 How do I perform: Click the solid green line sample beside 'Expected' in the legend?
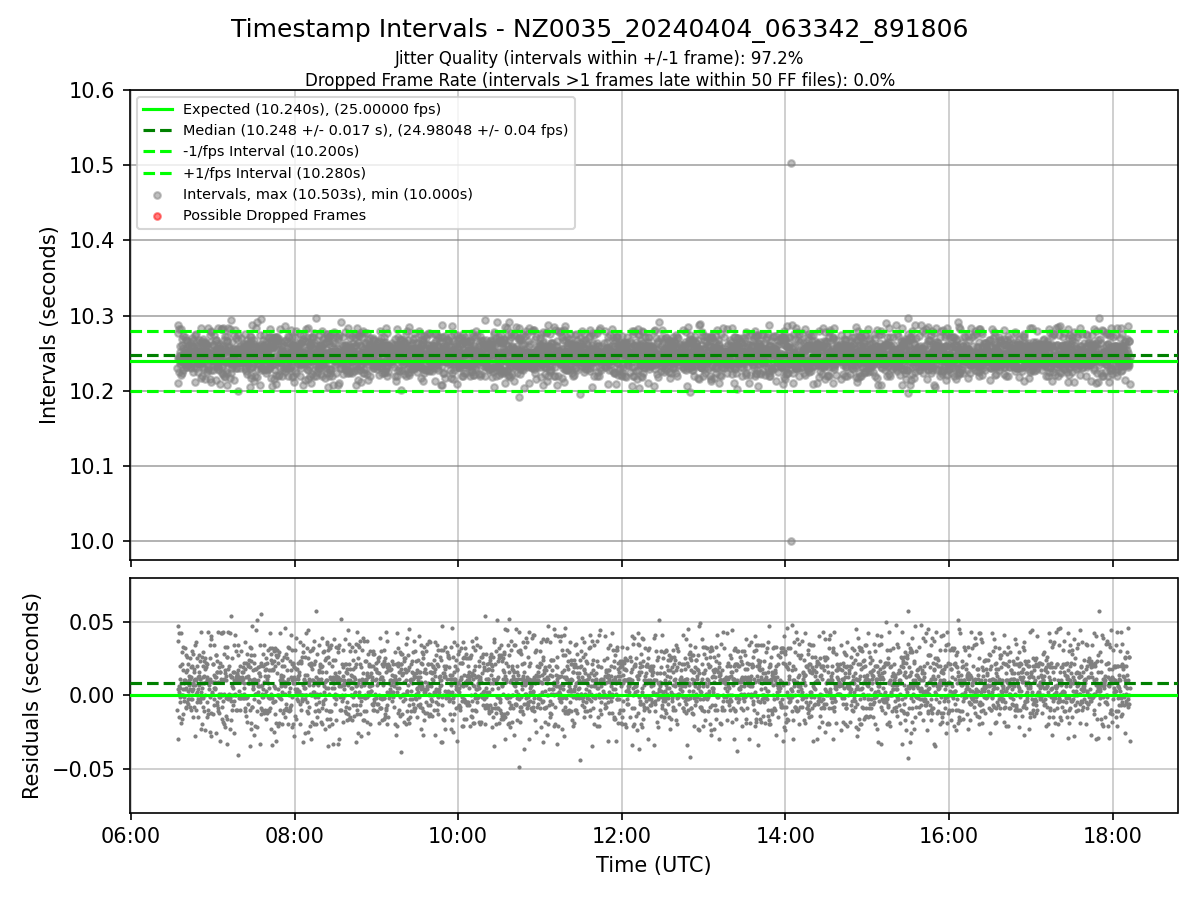click(x=157, y=109)
